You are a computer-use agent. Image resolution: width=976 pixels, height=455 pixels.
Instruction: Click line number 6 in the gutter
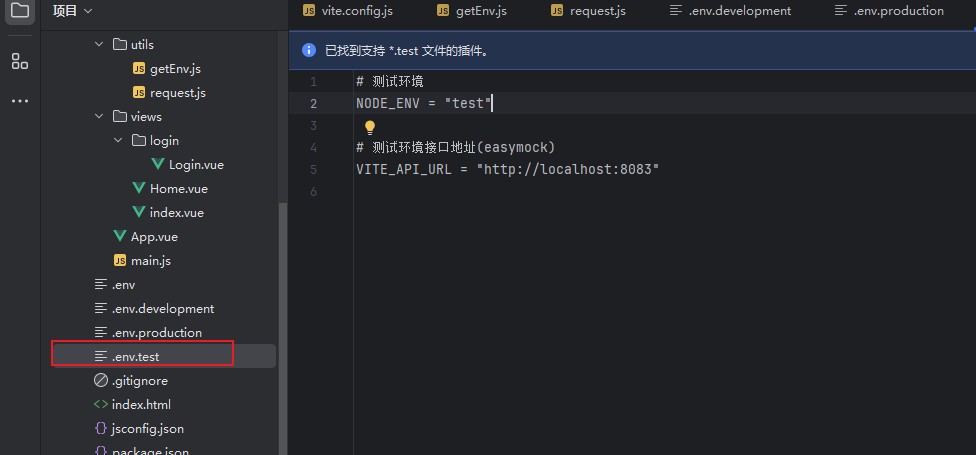pos(313,192)
